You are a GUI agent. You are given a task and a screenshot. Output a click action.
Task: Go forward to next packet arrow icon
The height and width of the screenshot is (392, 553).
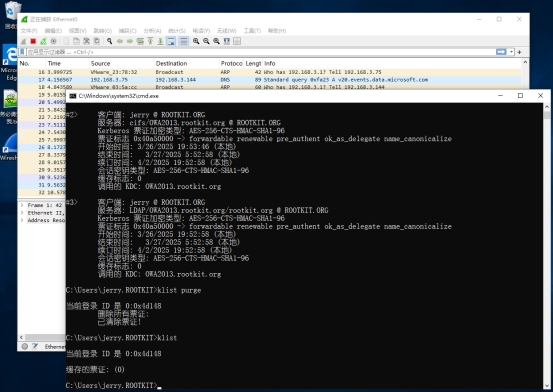point(130,41)
